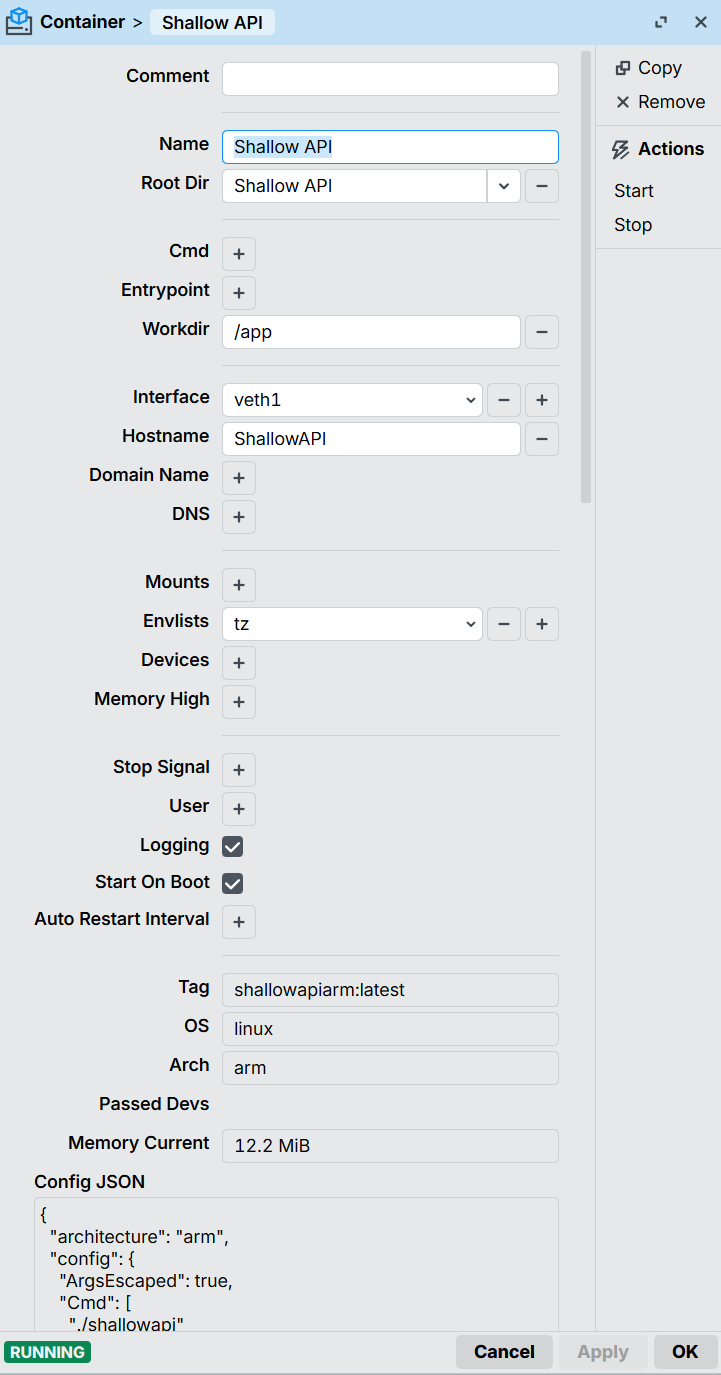Screen dimensions: 721x1375
Task: Uncheck the Start On Boot checkbox
Action: 233,883
